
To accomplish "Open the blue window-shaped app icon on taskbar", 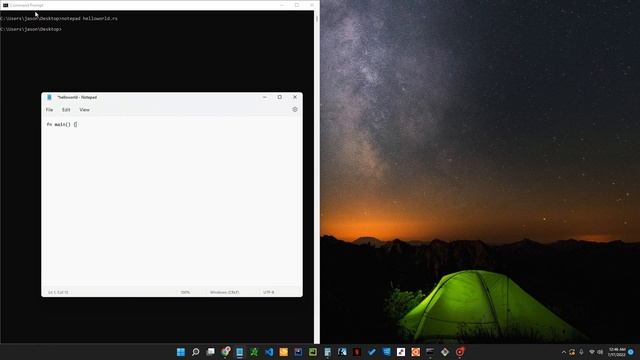I will [386, 352].
